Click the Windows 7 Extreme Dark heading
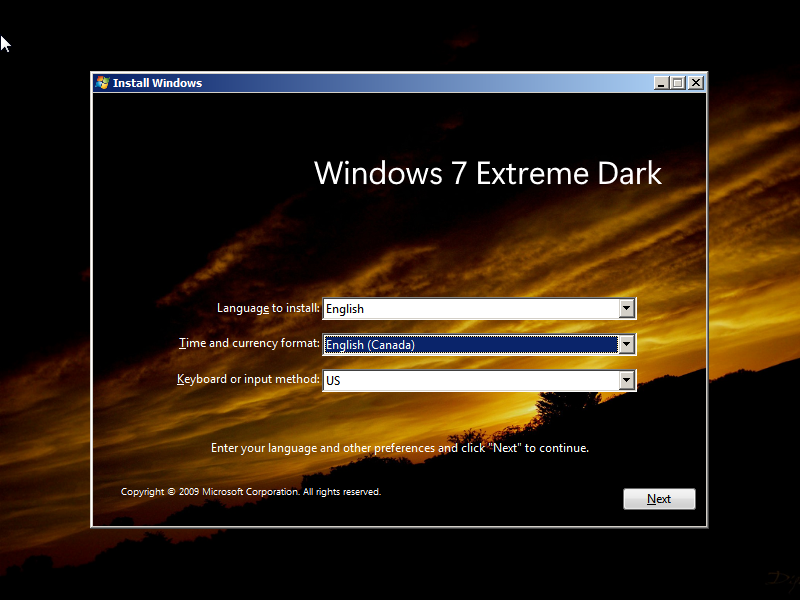Screen dimensions: 800x600 (x=488, y=173)
